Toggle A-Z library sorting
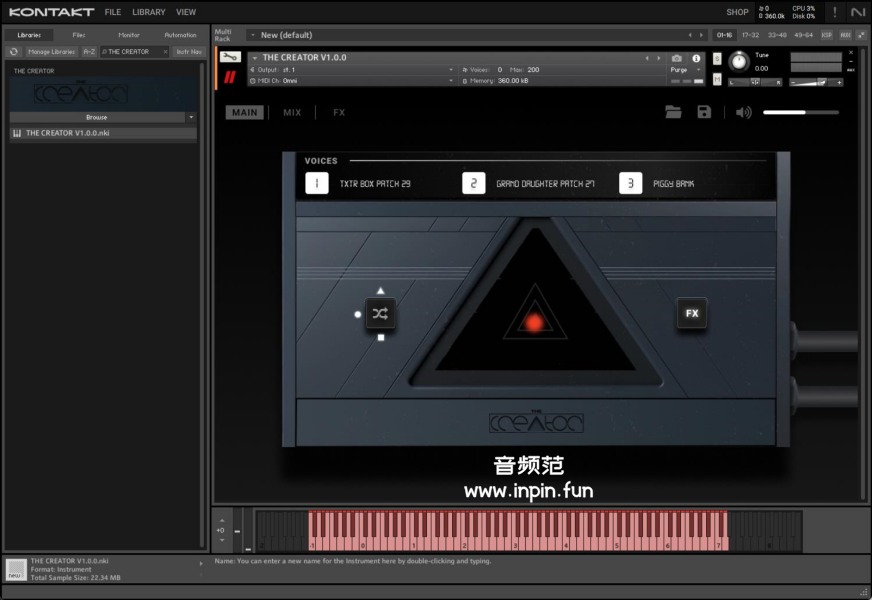The height and width of the screenshot is (600, 872). click(89, 52)
